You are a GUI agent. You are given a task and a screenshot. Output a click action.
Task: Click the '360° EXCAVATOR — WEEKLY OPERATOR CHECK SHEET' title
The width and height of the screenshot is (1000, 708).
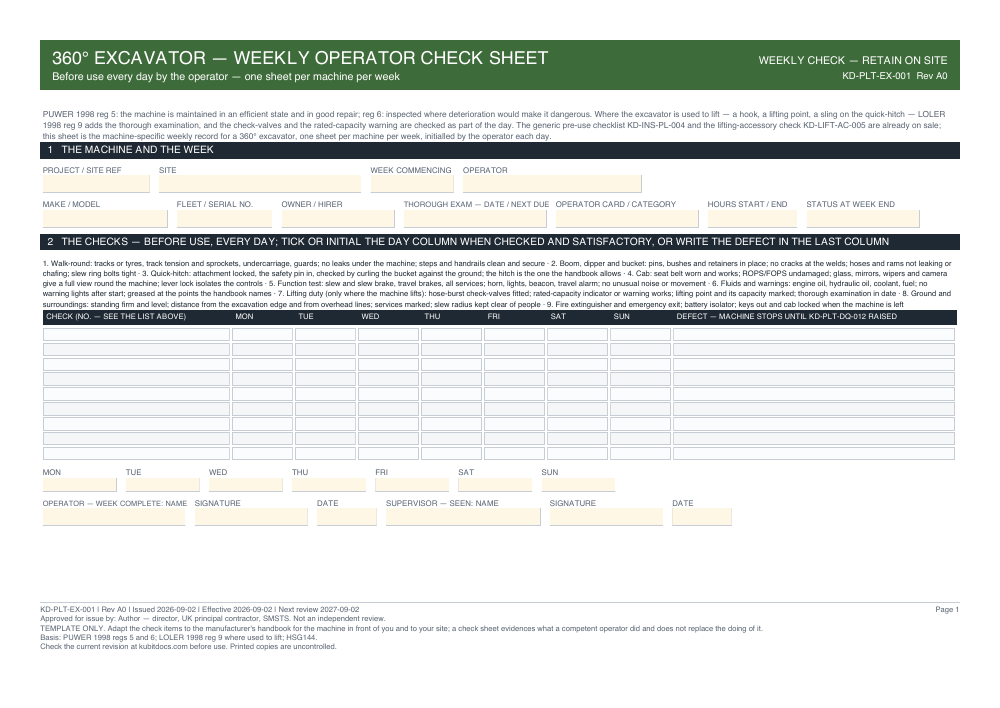[300, 58]
